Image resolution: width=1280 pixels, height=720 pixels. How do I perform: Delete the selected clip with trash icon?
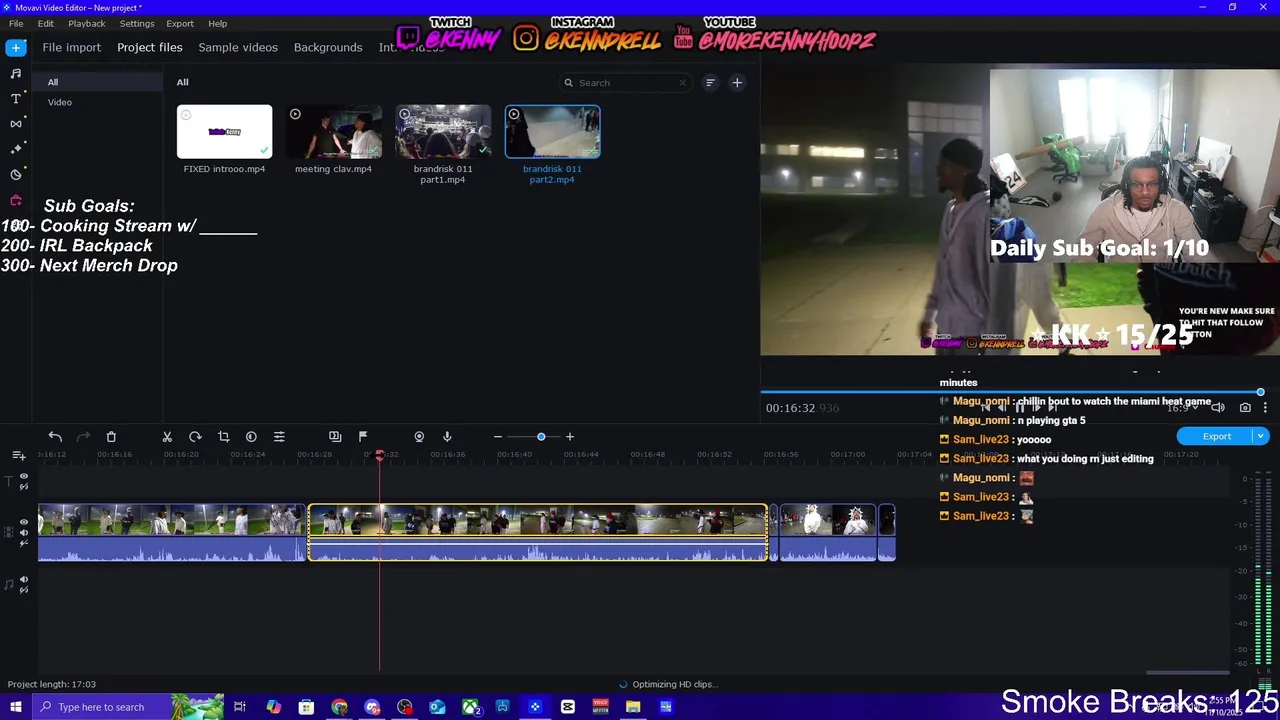point(111,437)
